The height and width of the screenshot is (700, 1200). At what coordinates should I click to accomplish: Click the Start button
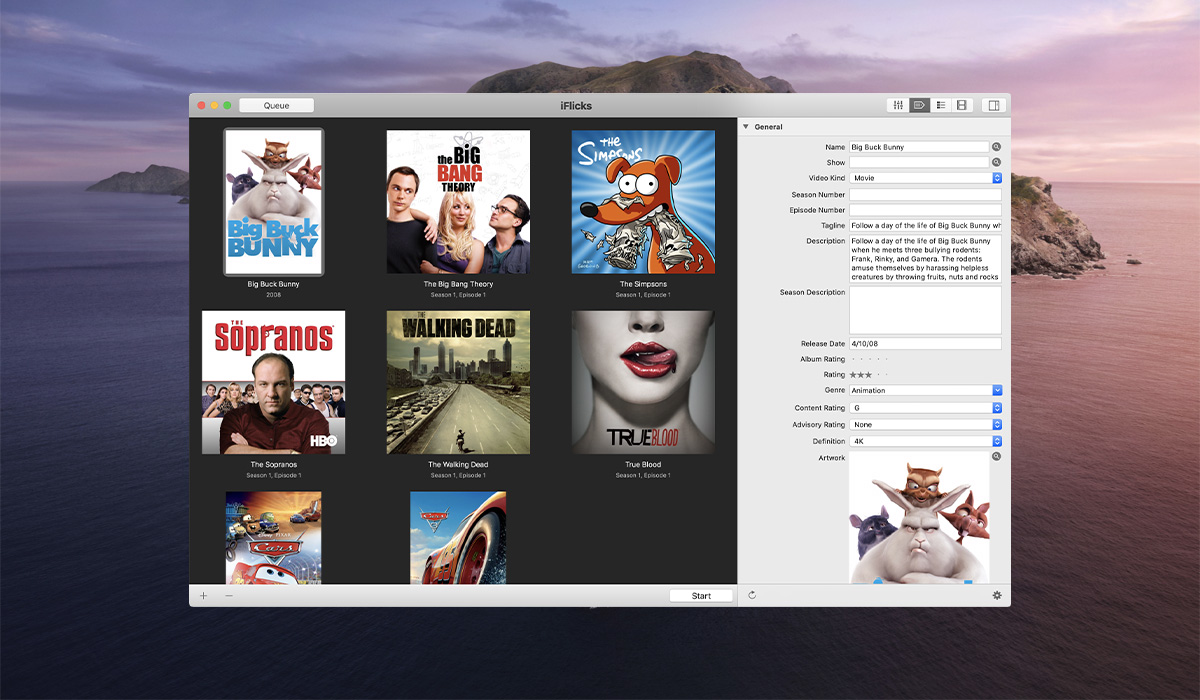[x=701, y=596]
